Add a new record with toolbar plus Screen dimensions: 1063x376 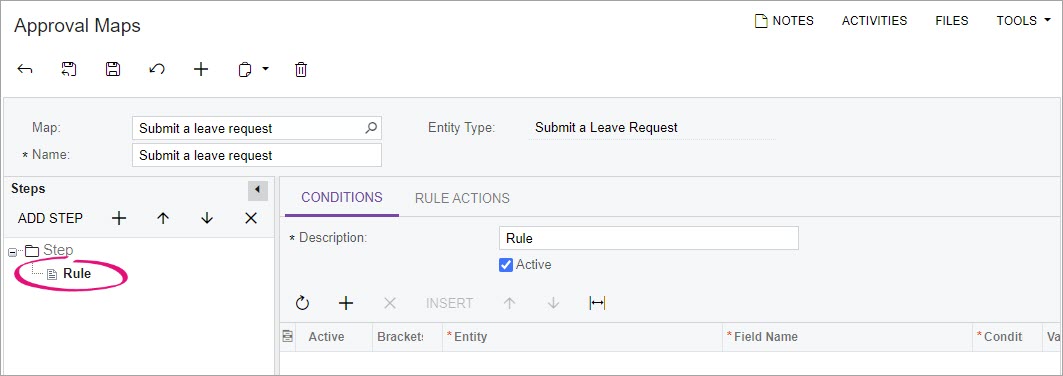click(x=201, y=69)
